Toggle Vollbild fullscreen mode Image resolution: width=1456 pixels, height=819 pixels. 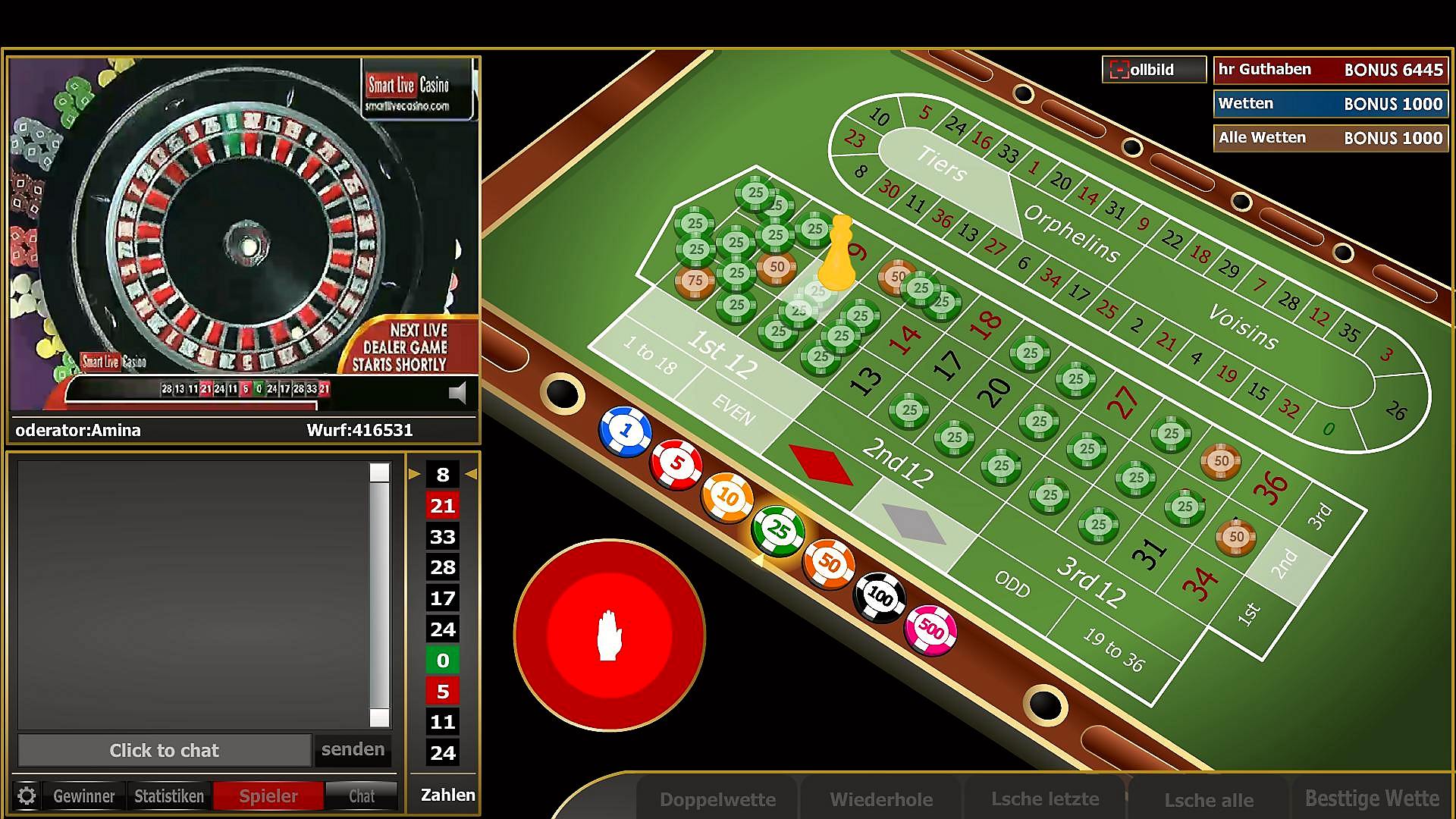pyautogui.click(x=1154, y=70)
